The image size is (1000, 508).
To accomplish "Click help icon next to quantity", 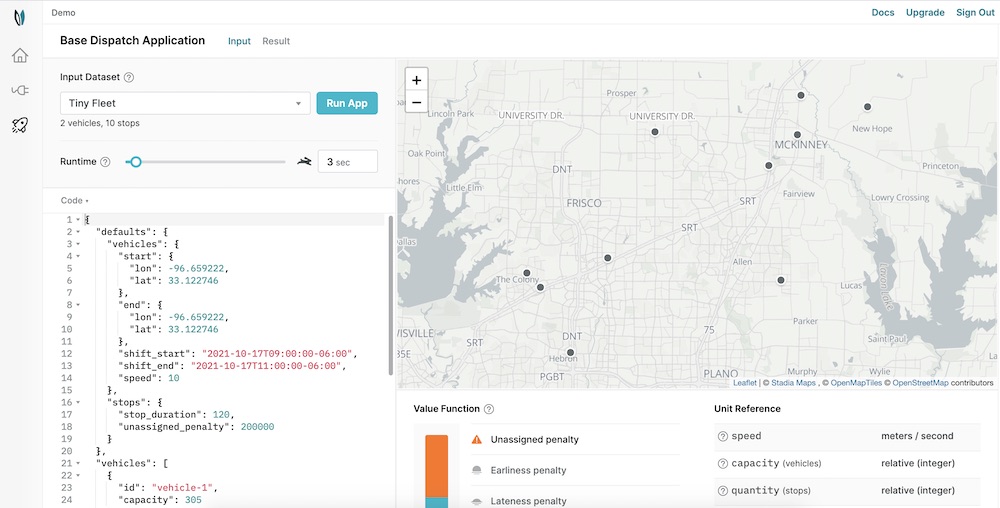I will tap(723, 491).
